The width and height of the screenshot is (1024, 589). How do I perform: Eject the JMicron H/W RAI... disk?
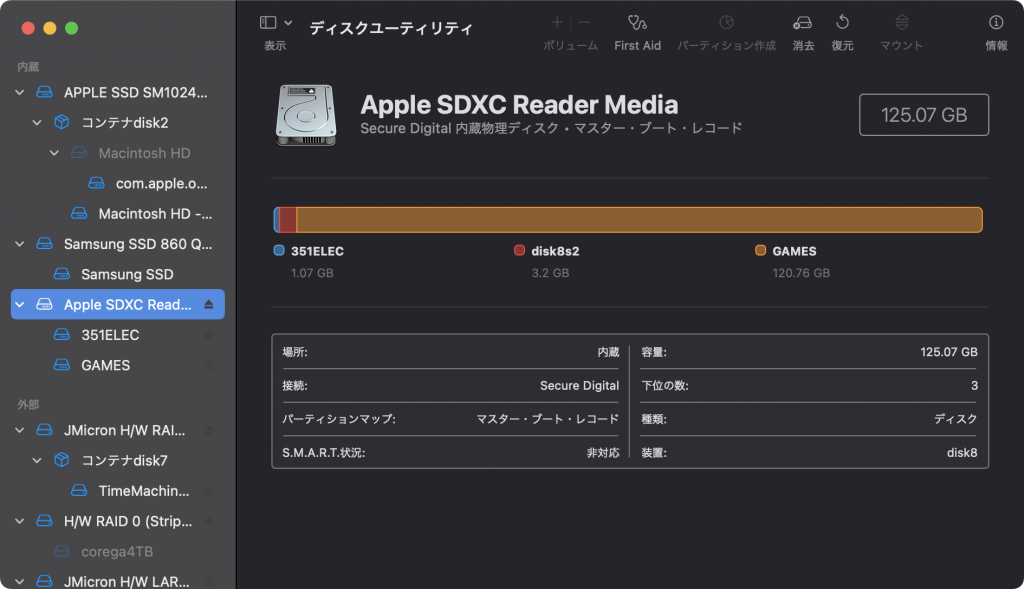(209, 430)
